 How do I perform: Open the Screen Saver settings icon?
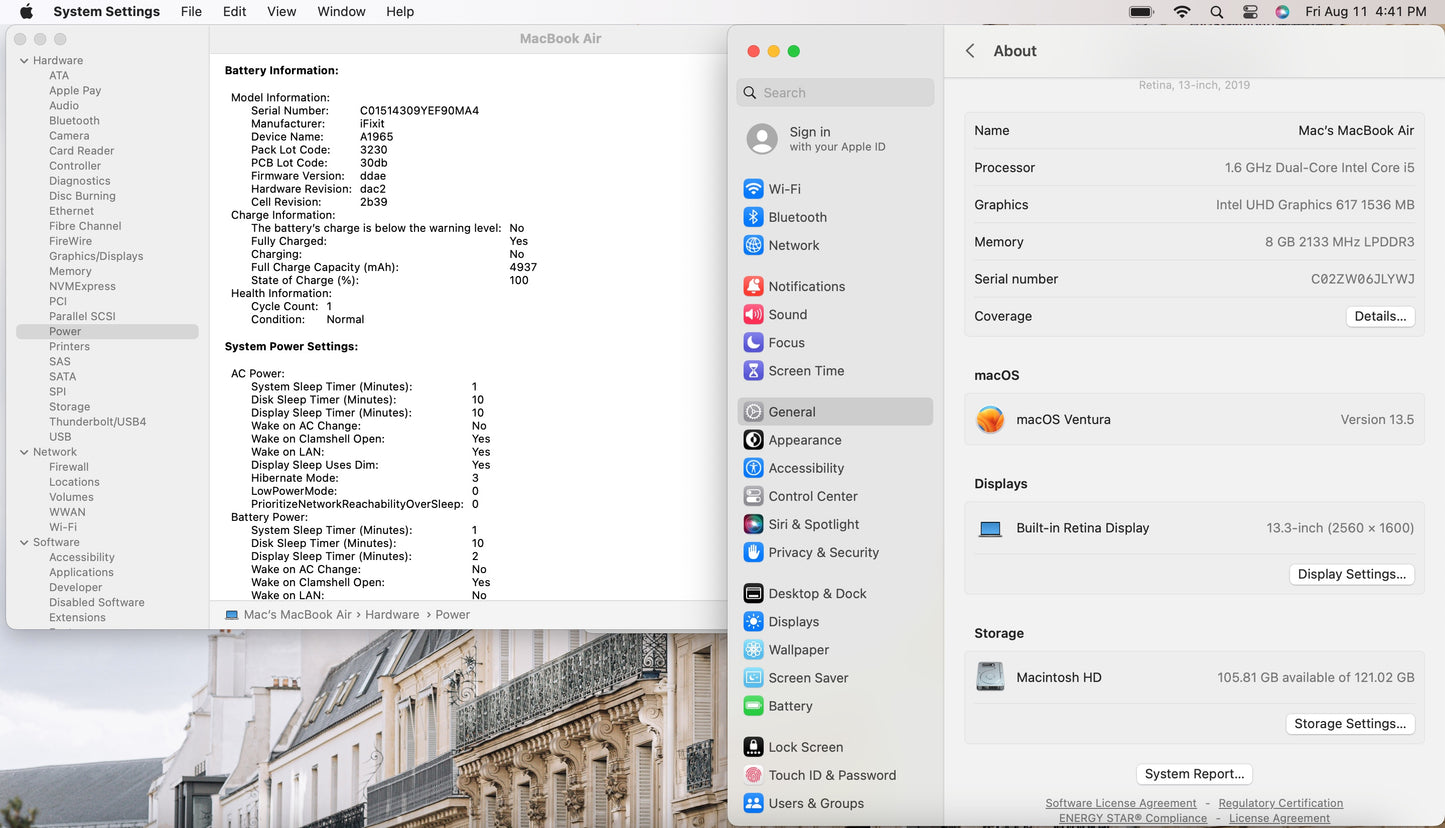[753, 678]
